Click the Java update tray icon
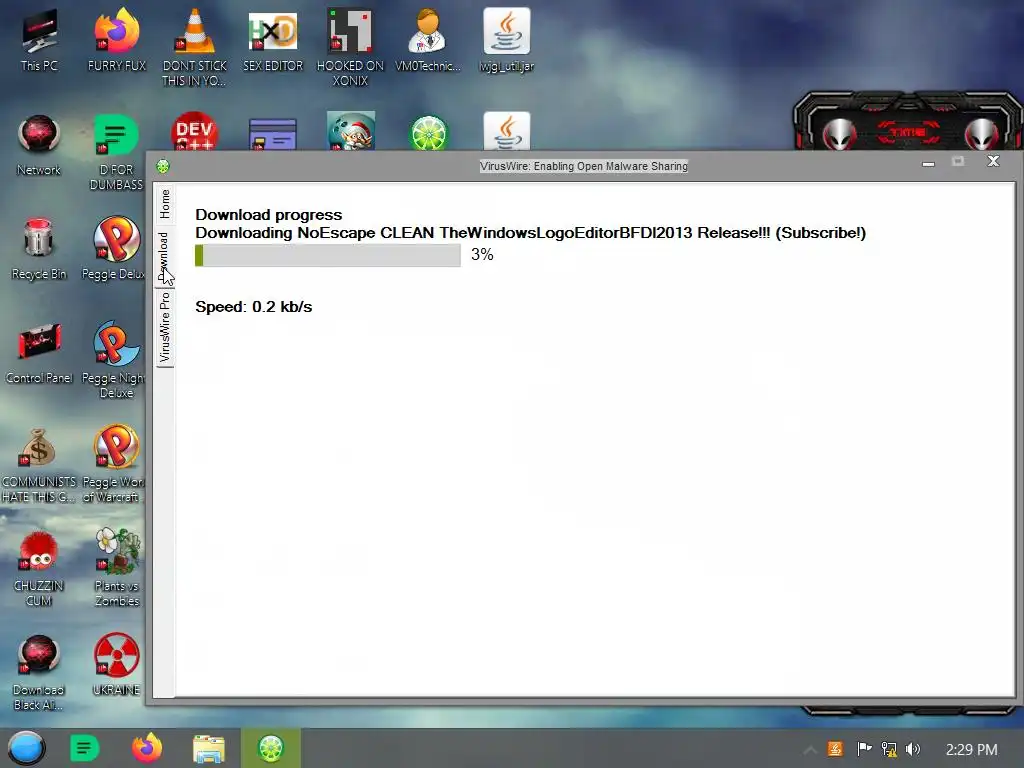This screenshot has height=768, width=1024. [835, 749]
